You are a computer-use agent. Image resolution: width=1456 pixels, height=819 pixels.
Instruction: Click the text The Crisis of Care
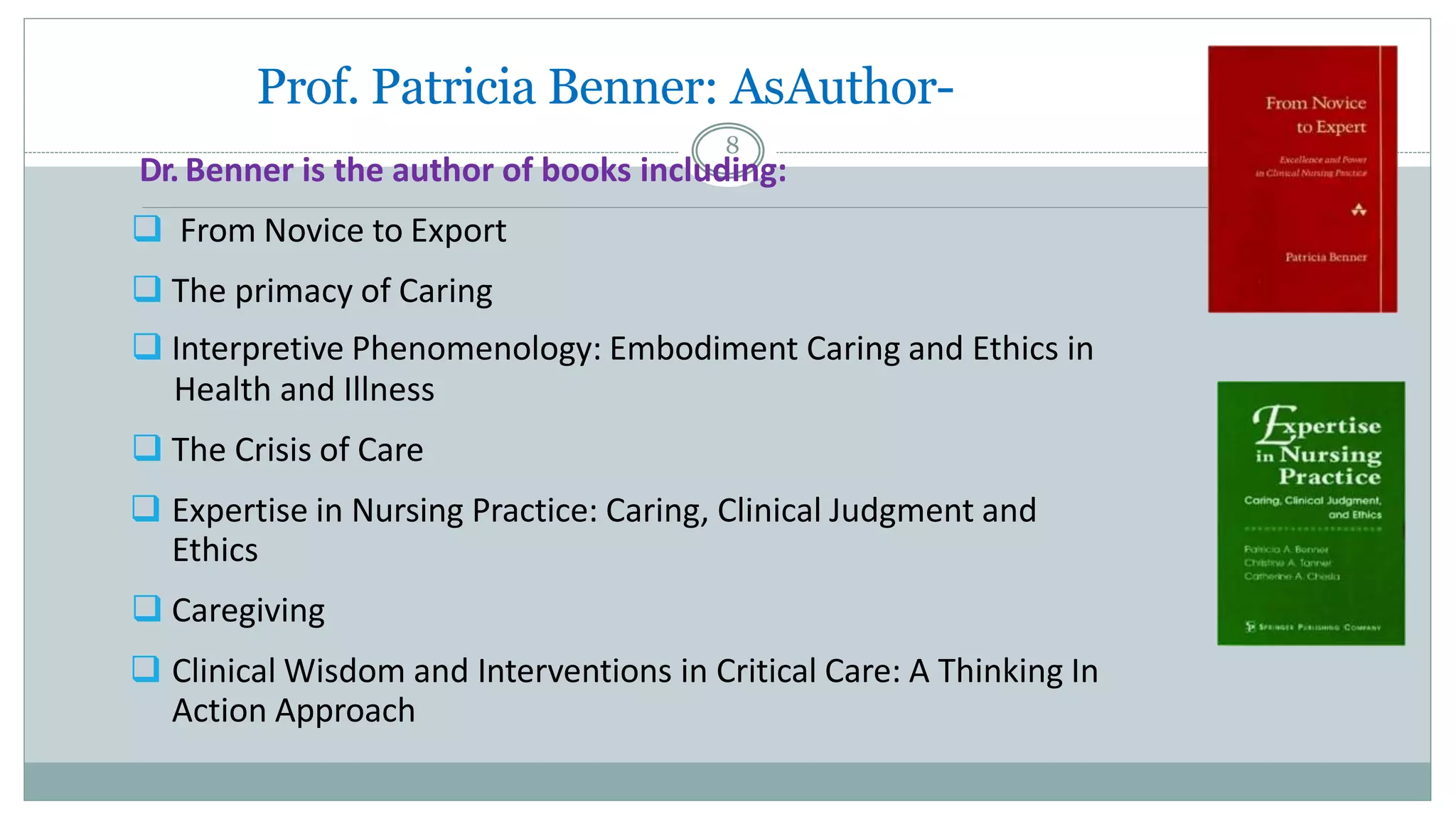[298, 450]
